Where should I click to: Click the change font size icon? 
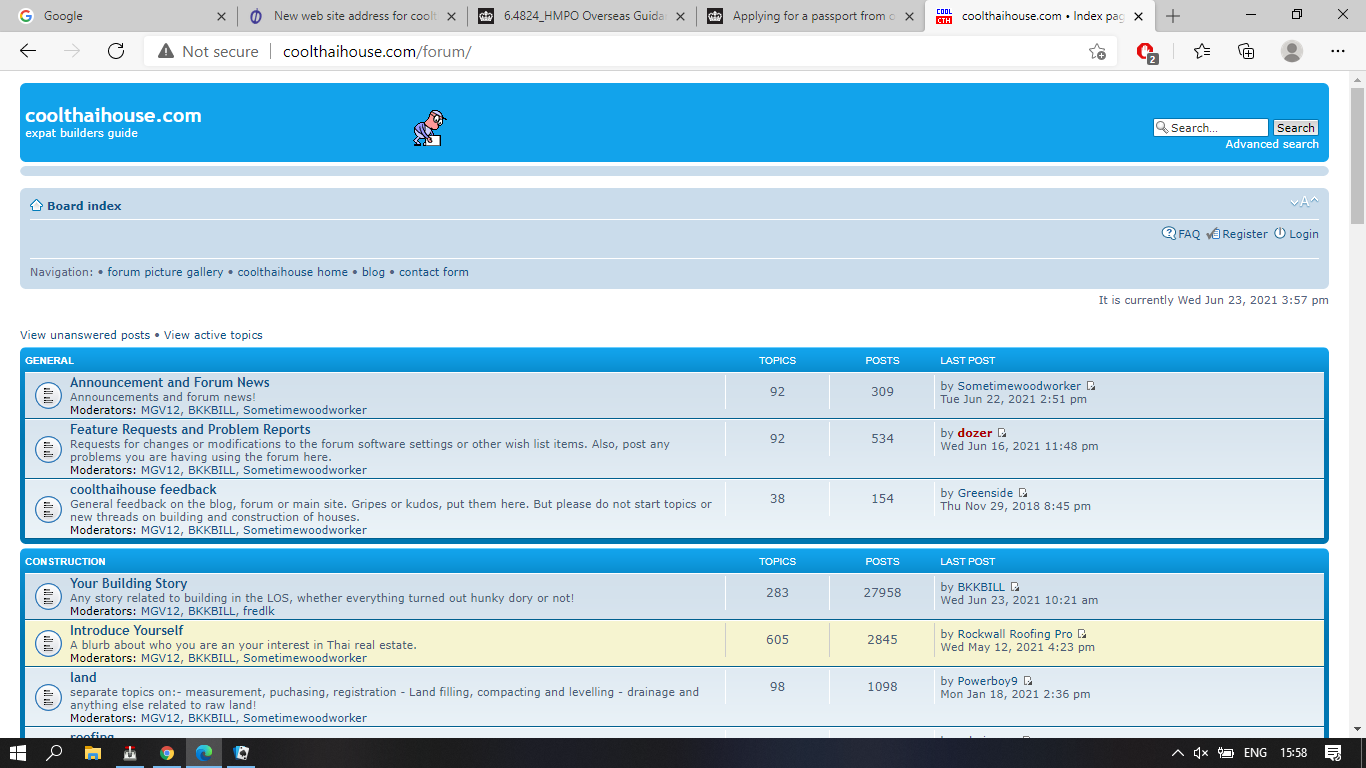click(x=1304, y=203)
